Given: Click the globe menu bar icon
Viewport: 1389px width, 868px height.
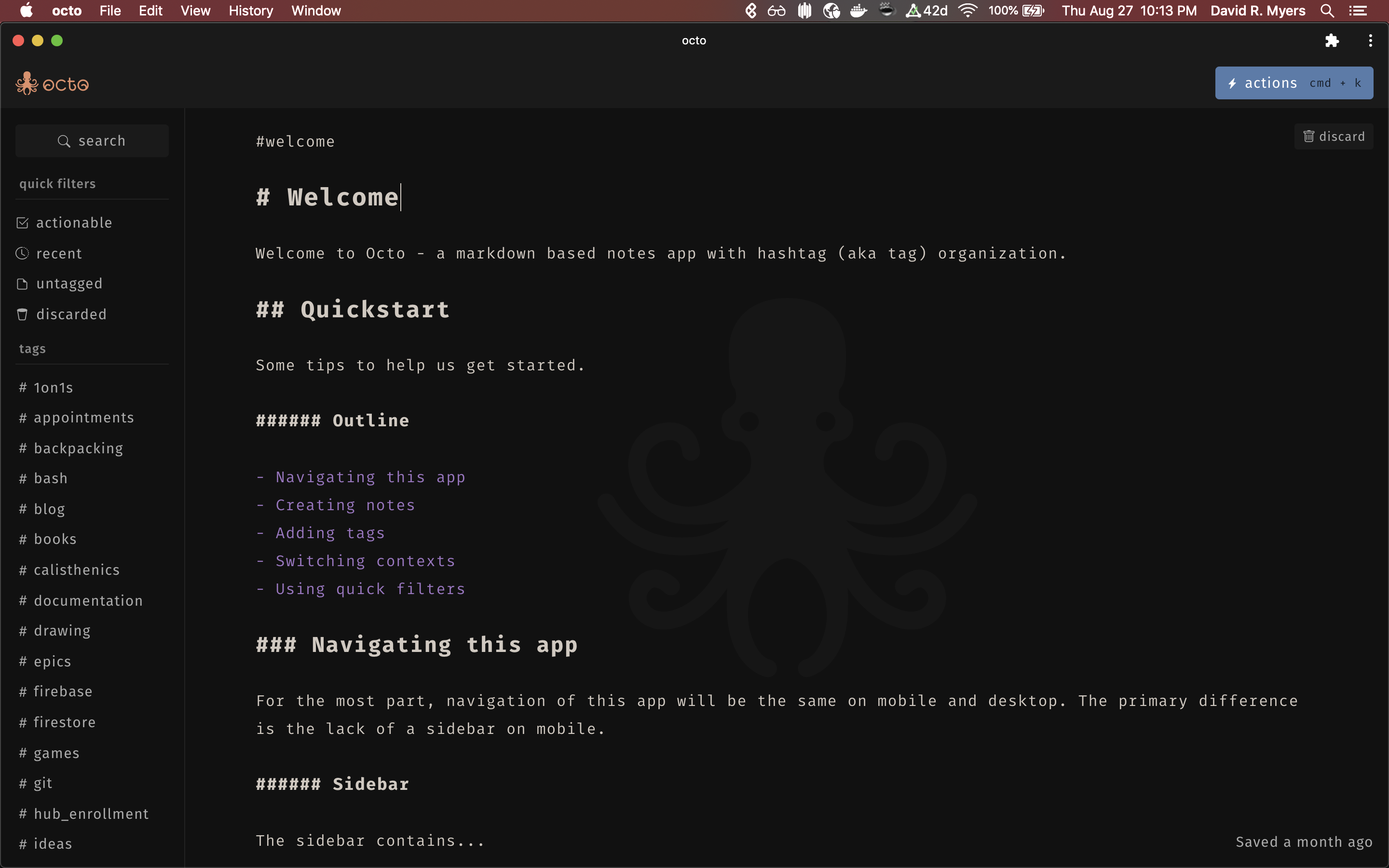Looking at the screenshot, I should tap(831, 10).
